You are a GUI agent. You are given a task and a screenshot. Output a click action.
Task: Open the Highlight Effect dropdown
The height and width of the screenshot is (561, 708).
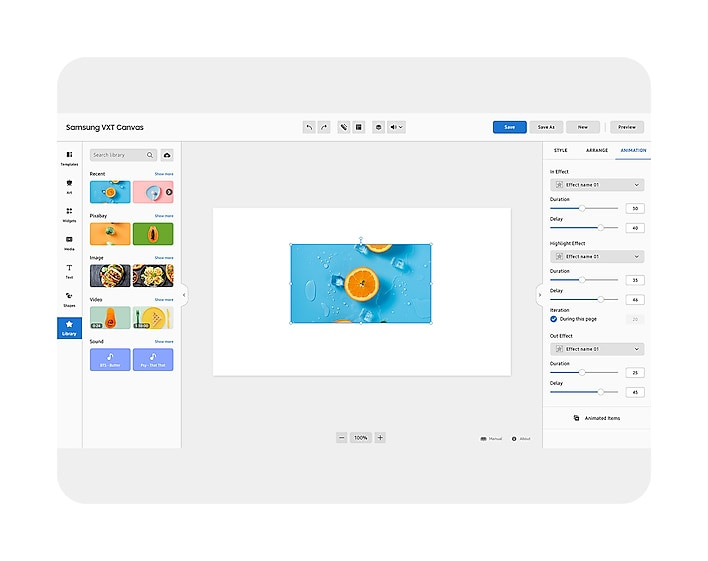point(596,256)
